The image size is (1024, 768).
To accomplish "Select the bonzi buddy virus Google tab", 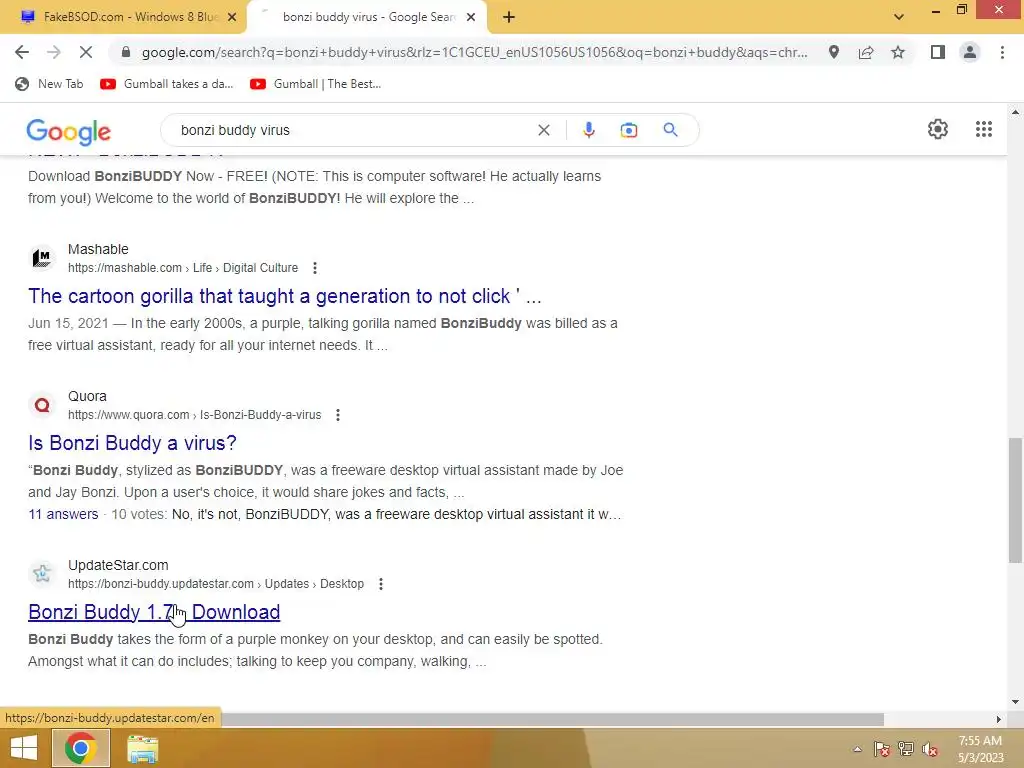I will tap(367, 17).
